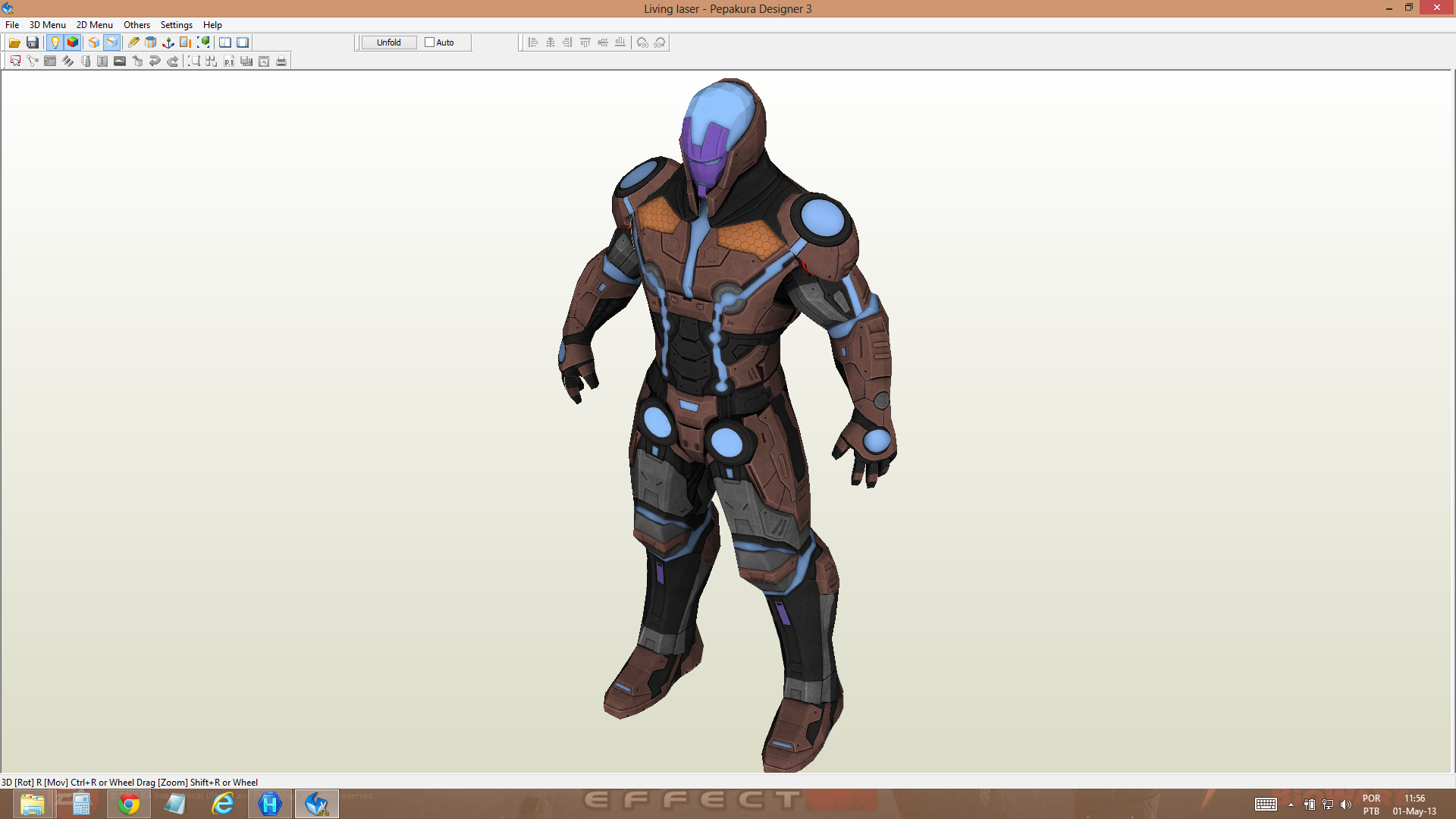Click the align bottom icon
1456x819 pixels.
click(620, 42)
